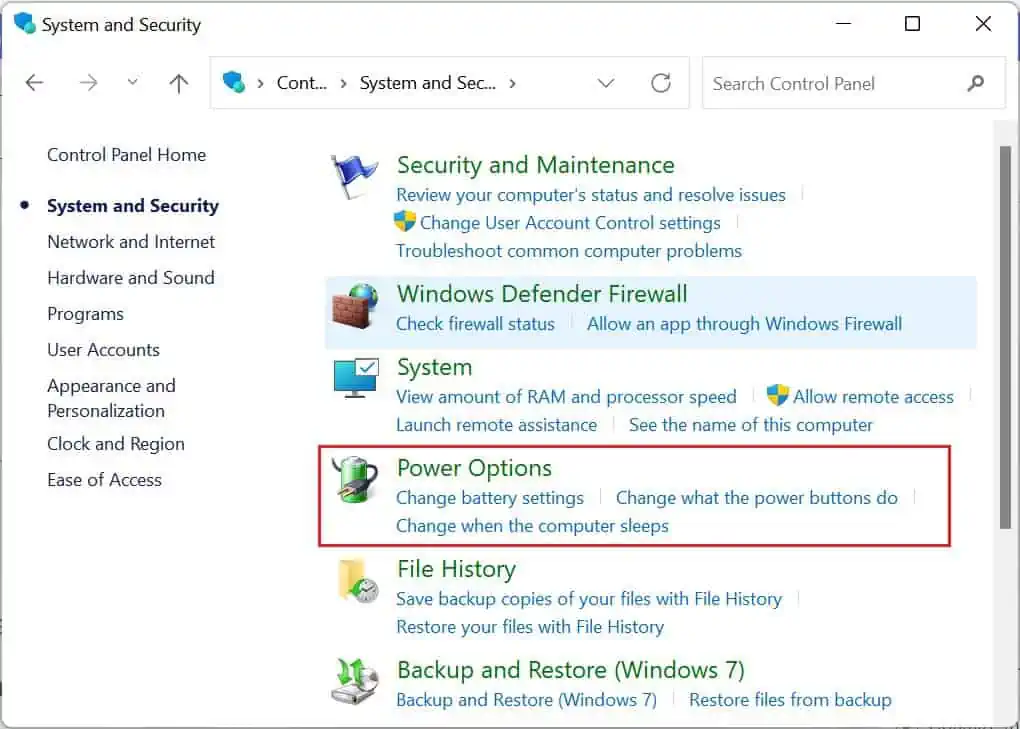Click Change when the computer sleeps
This screenshot has height=729, width=1020.
532,525
